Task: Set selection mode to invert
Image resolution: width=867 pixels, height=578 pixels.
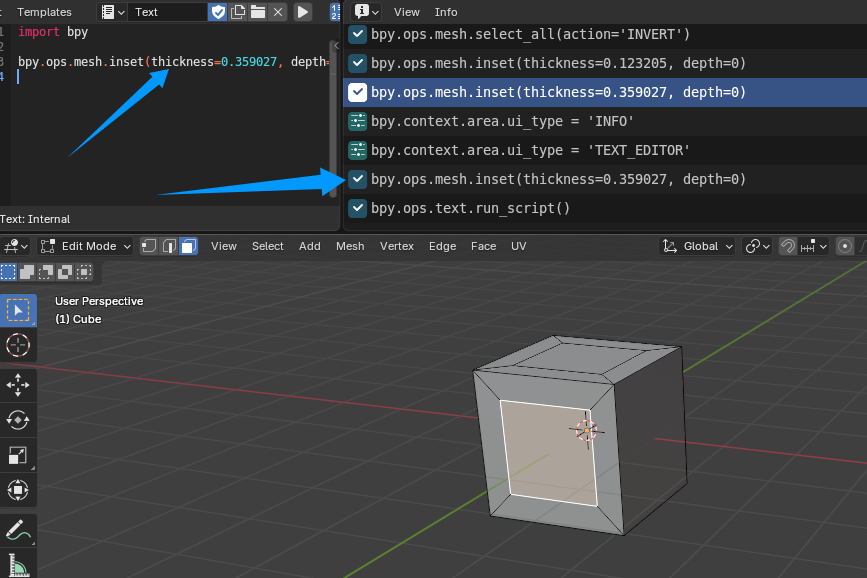Action: pos(65,272)
